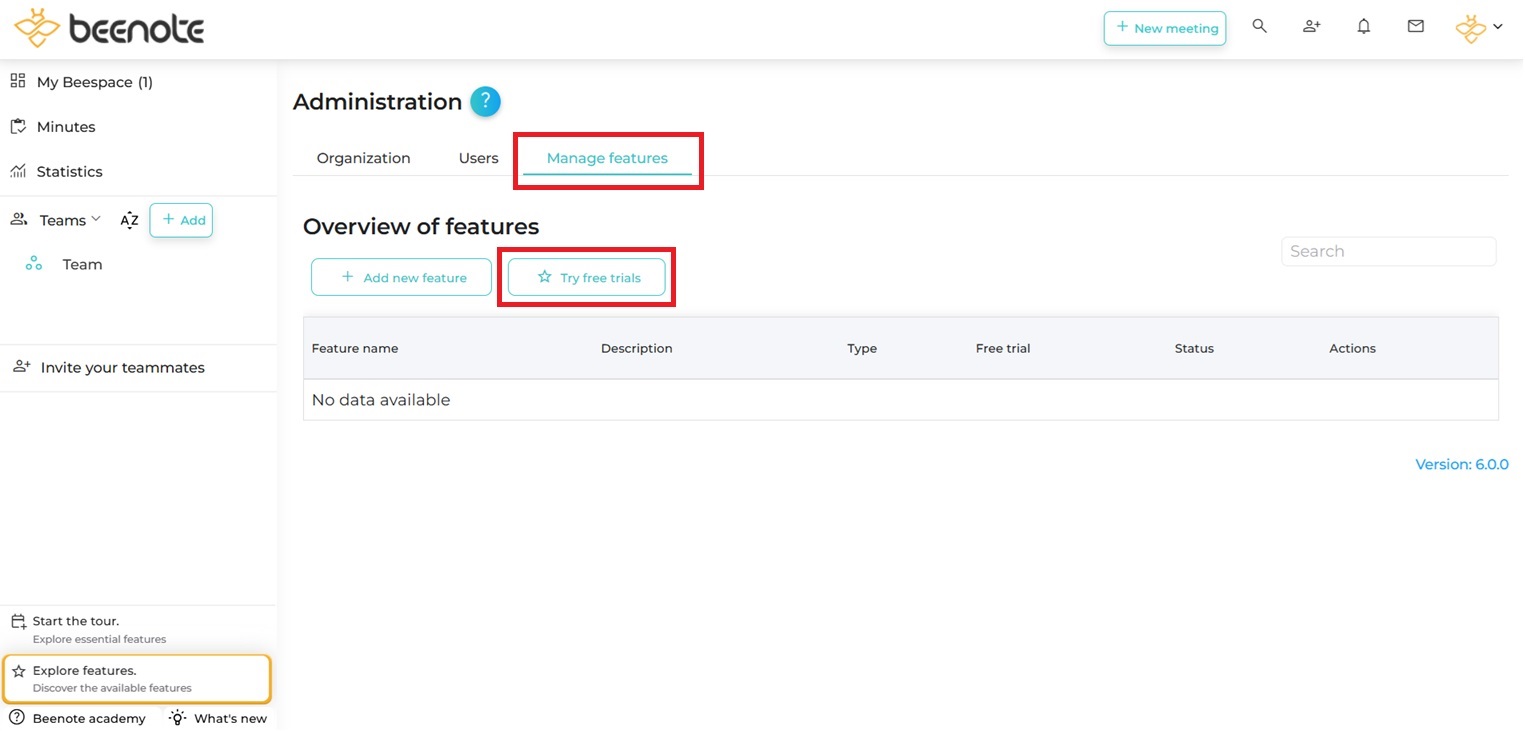Viewport: 1525px width, 731px height.
Task: Open Statistics in the sidebar
Action: [69, 171]
